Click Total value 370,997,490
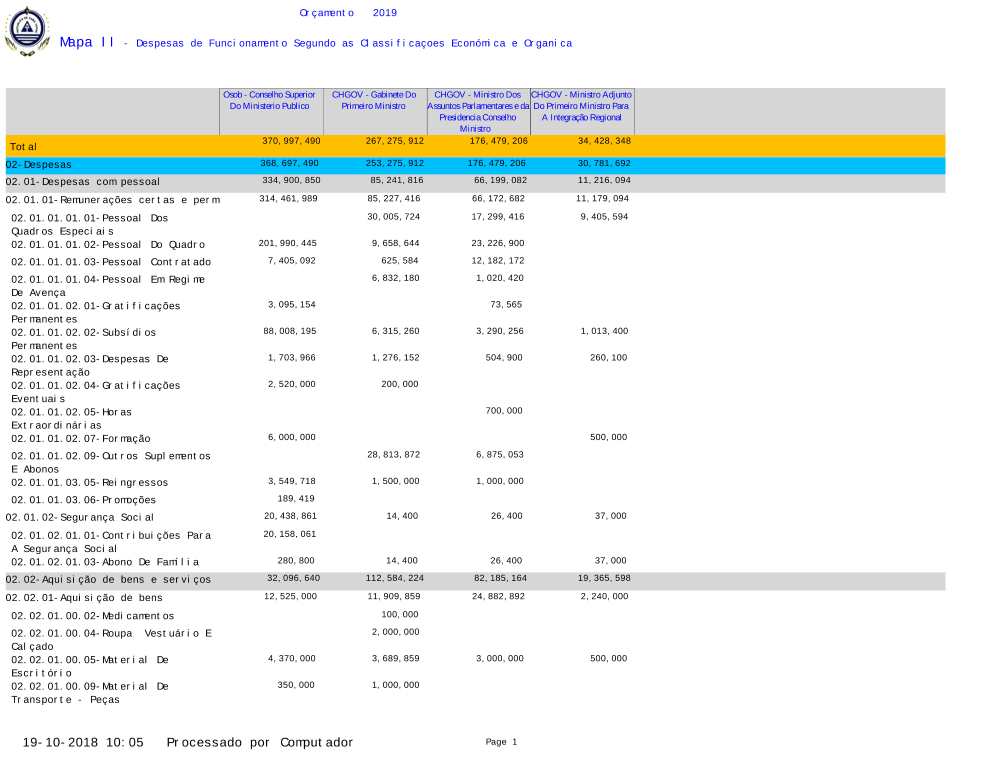The height and width of the screenshot is (773, 1000). pos(291,141)
